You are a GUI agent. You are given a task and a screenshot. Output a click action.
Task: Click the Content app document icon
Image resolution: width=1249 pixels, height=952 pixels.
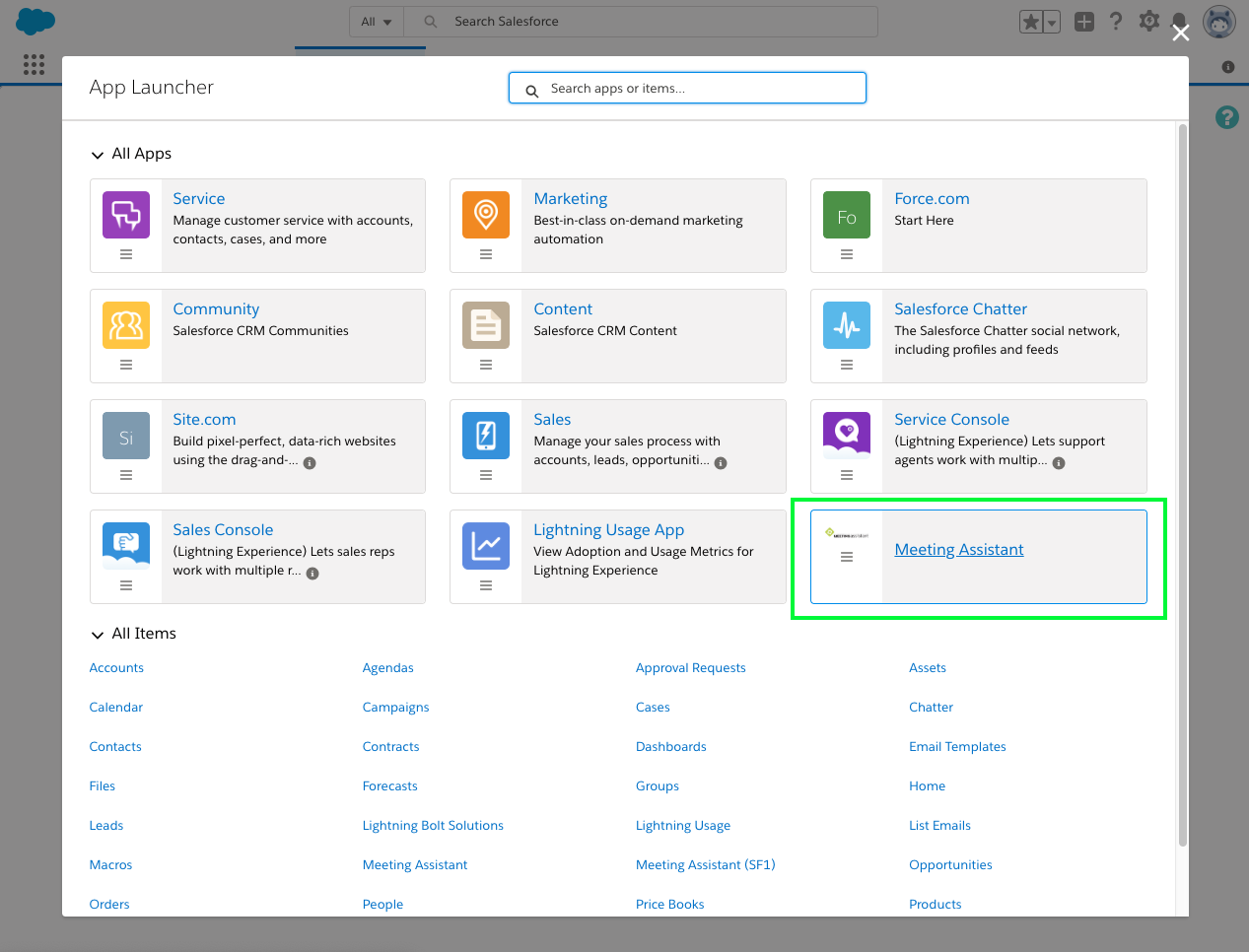(486, 325)
